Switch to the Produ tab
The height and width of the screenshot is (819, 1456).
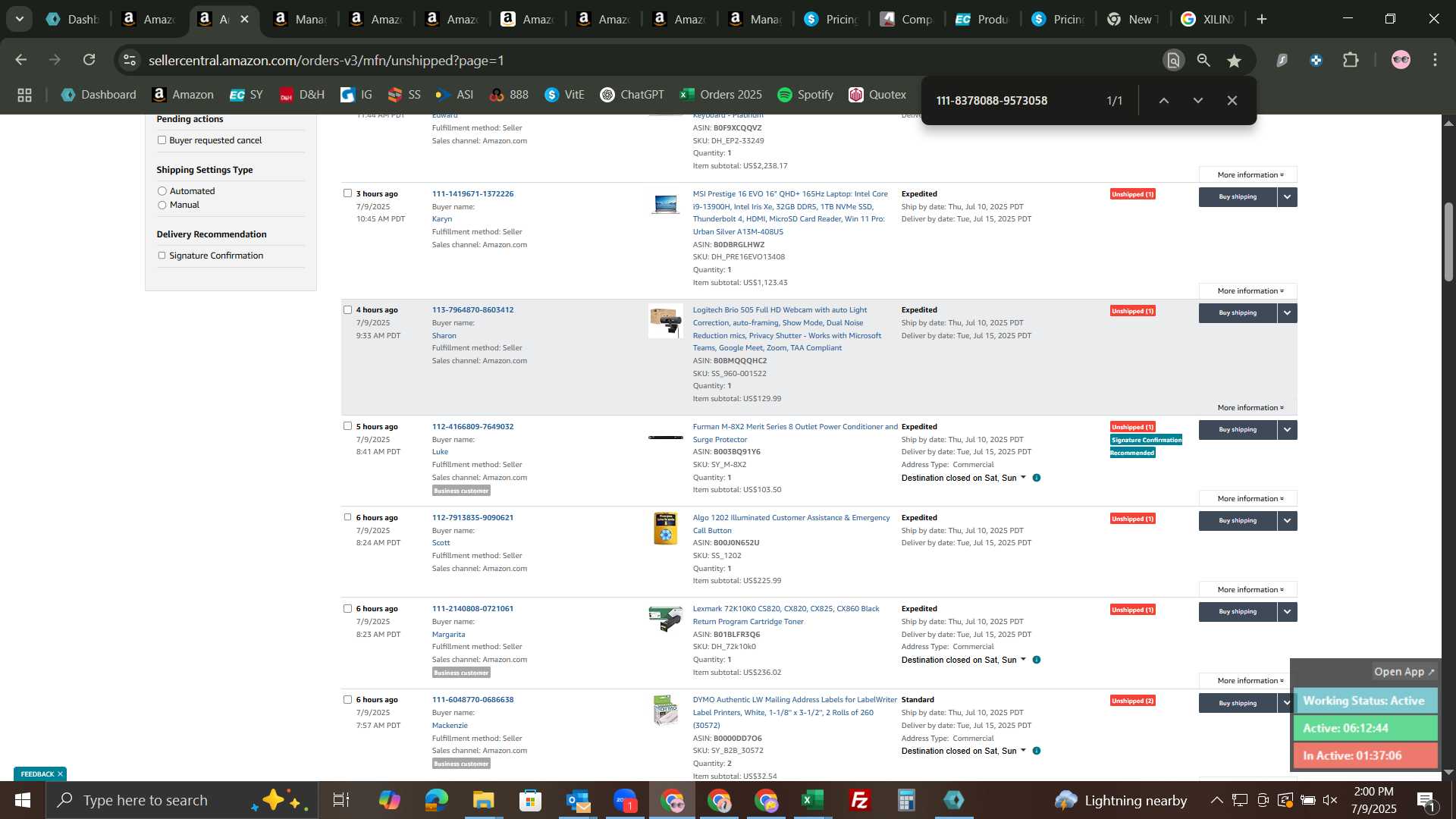click(983, 19)
